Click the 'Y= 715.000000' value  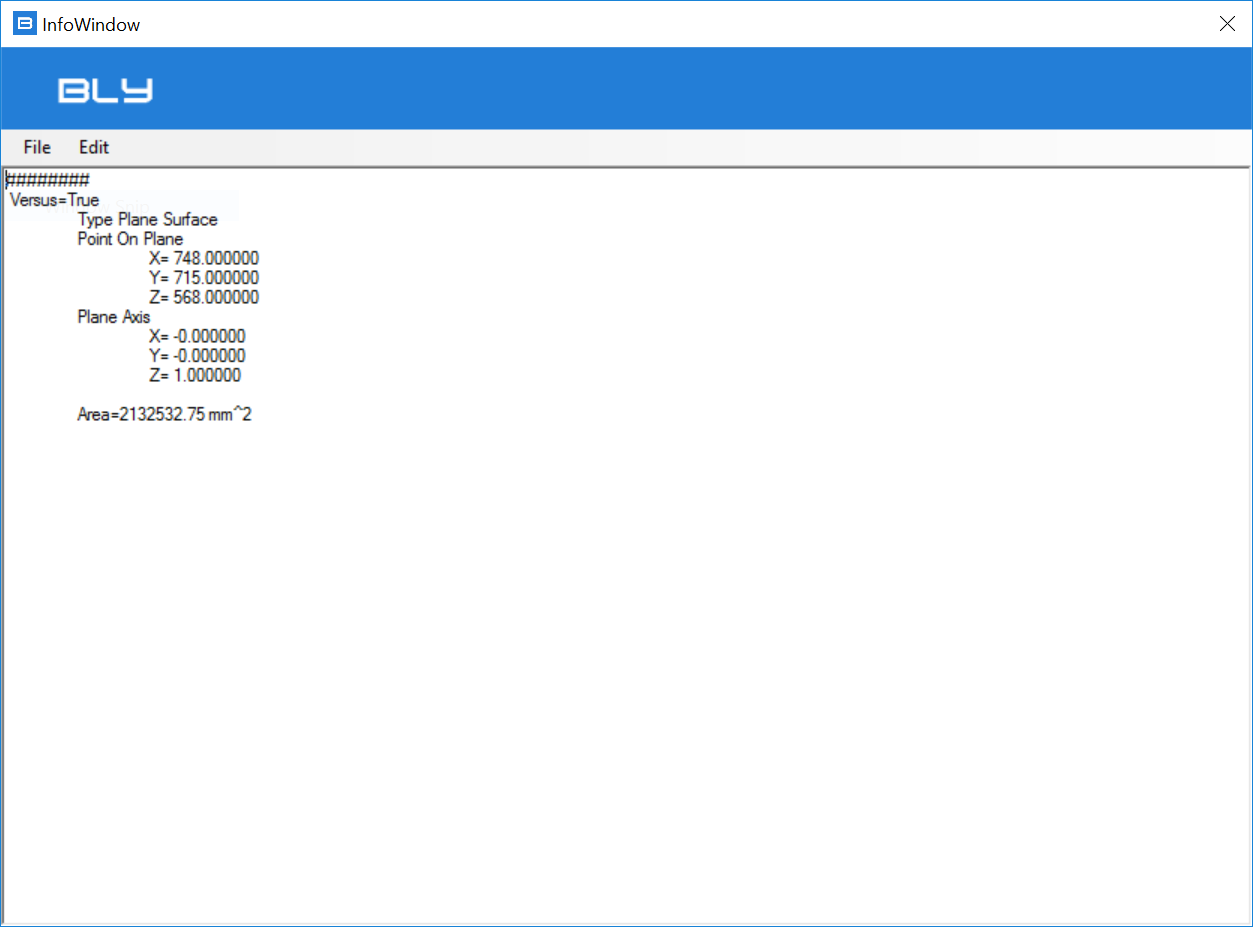click(204, 278)
